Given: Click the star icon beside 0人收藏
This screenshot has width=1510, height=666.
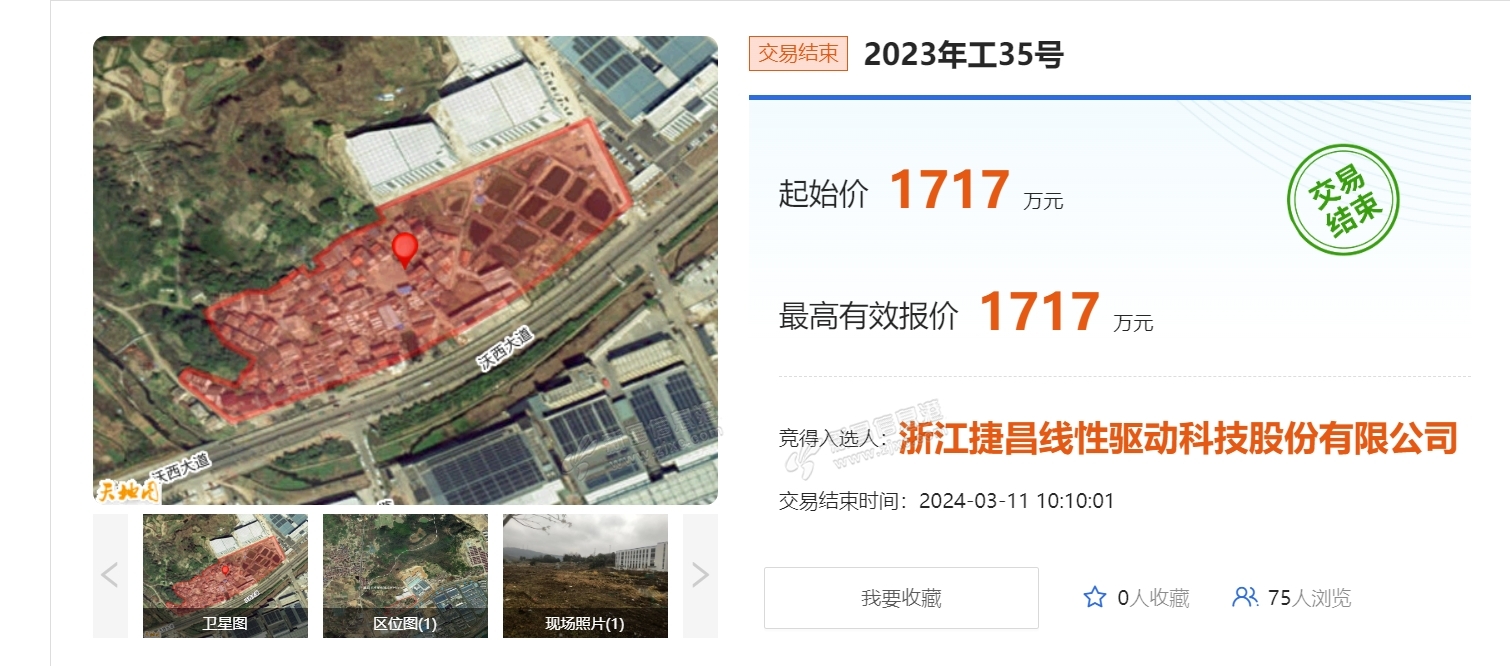Looking at the screenshot, I should [1095, 598].
